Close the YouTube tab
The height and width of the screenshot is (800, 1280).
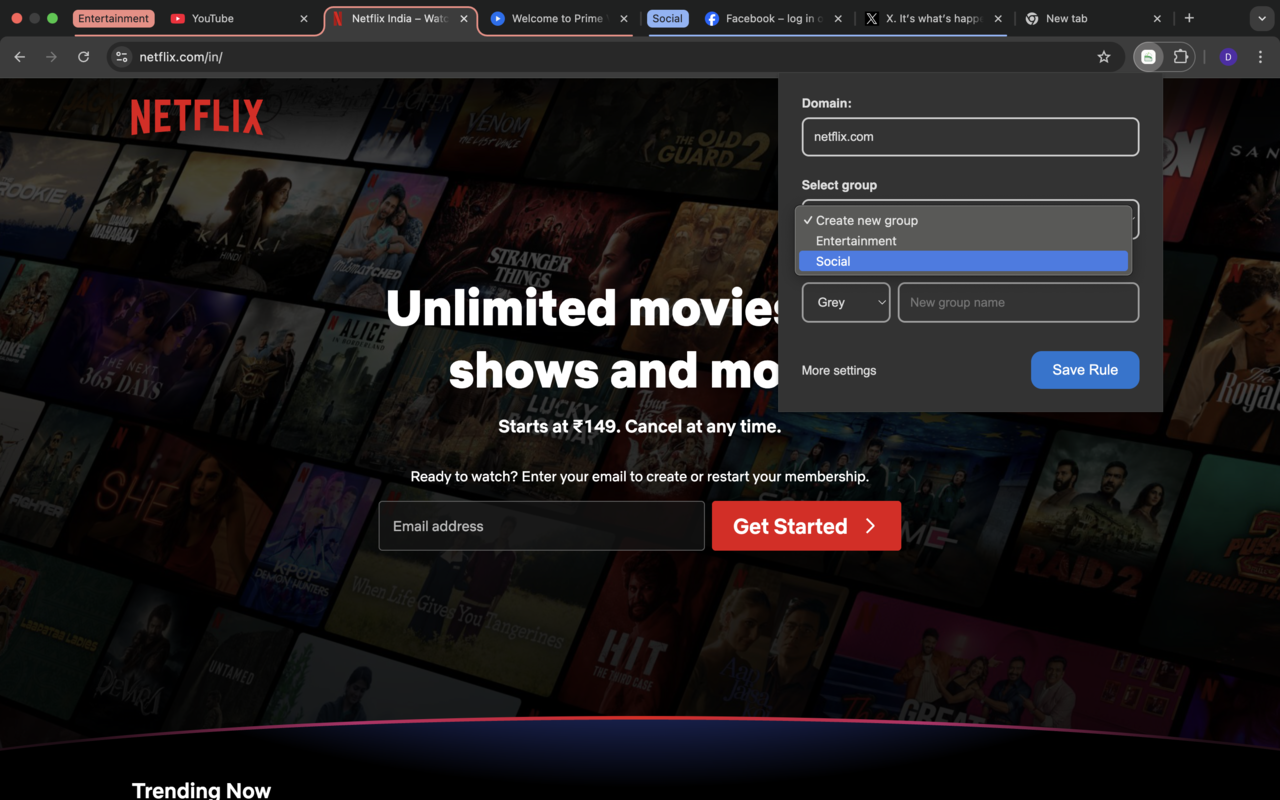tap(304, 18)
